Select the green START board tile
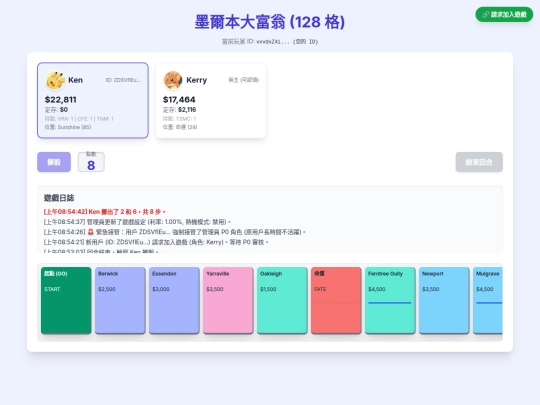This screenshot has width=540, height=405. pyautogui.click(x=66, y=300)
